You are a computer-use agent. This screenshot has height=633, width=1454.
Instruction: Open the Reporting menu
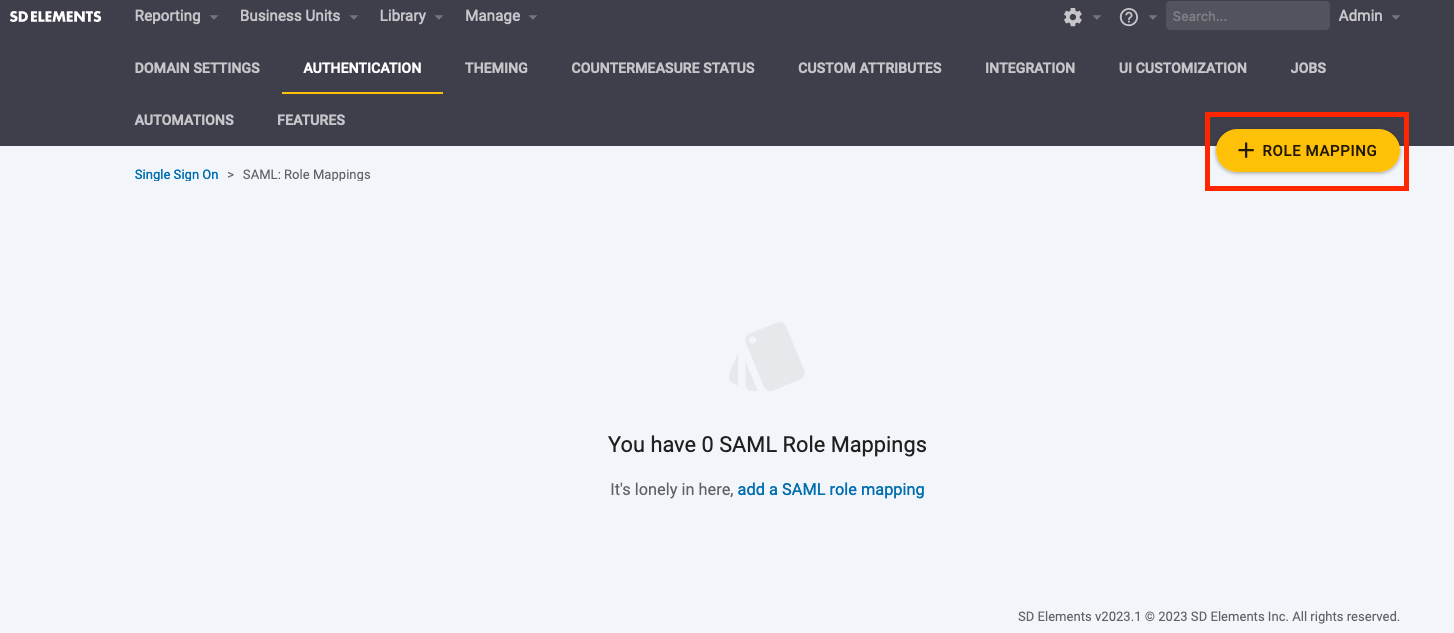click(168, 16)
